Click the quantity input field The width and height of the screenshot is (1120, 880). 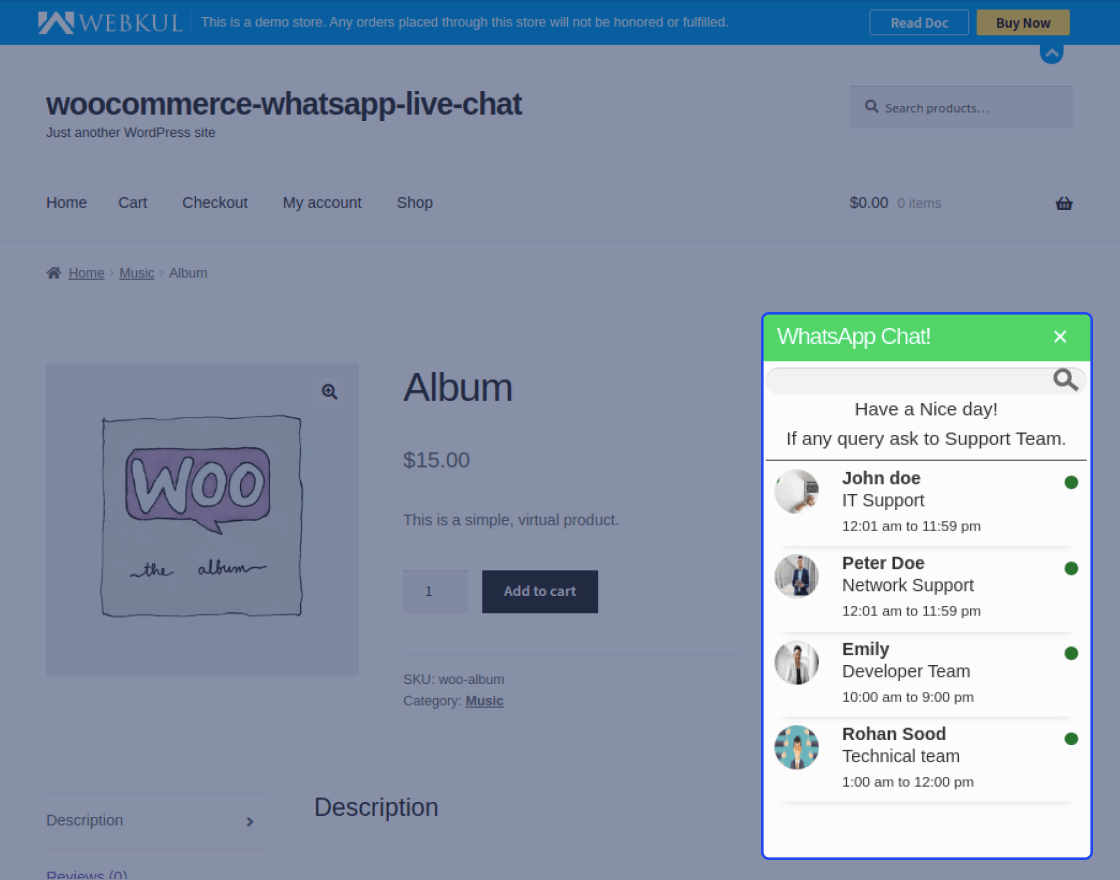(436, 591)
